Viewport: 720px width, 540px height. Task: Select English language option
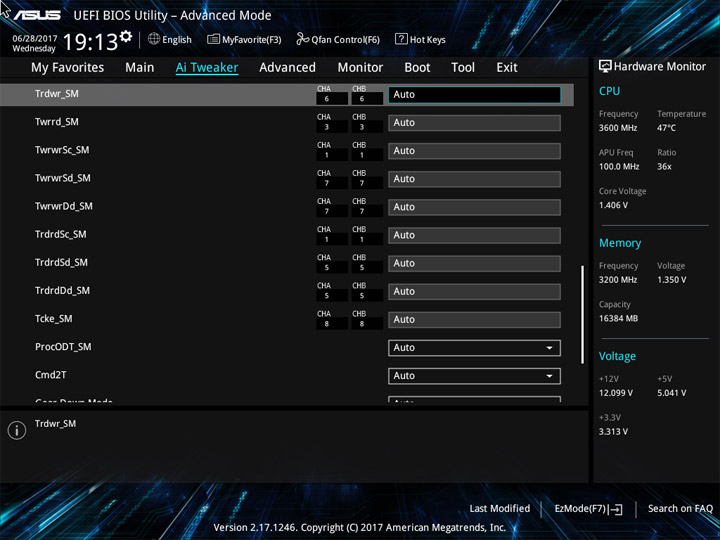(177, 40)
